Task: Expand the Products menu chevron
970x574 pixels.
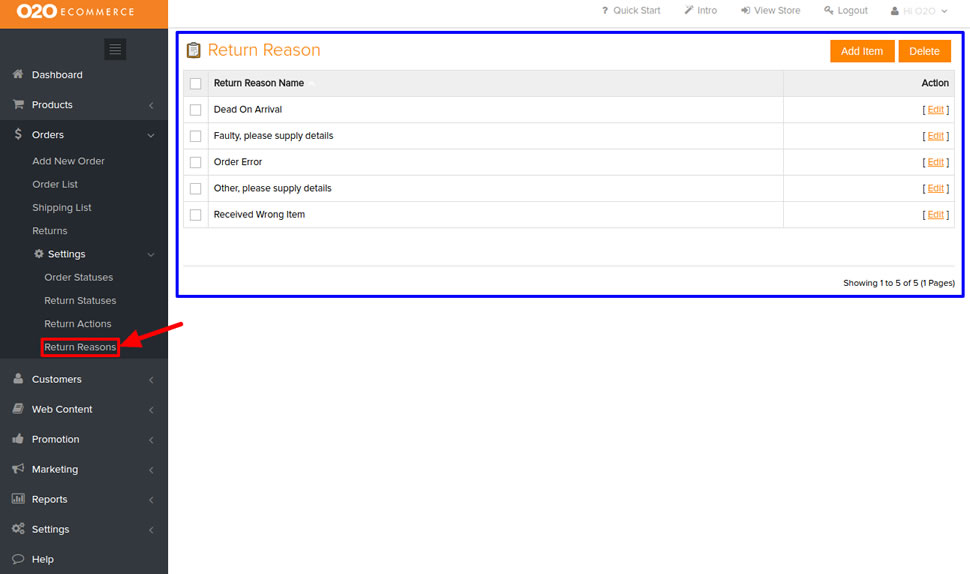Action: pyautogui.click(x=151, y=106)
